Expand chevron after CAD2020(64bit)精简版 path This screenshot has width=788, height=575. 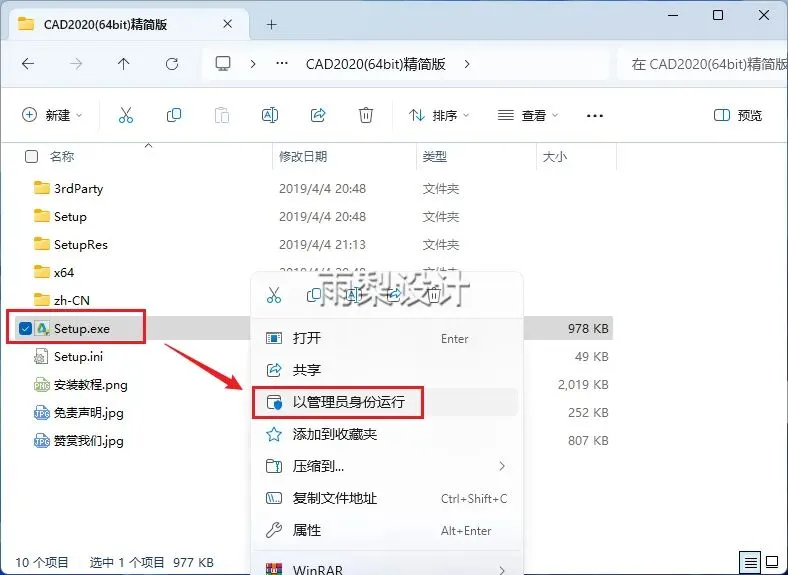click(467, 64)
